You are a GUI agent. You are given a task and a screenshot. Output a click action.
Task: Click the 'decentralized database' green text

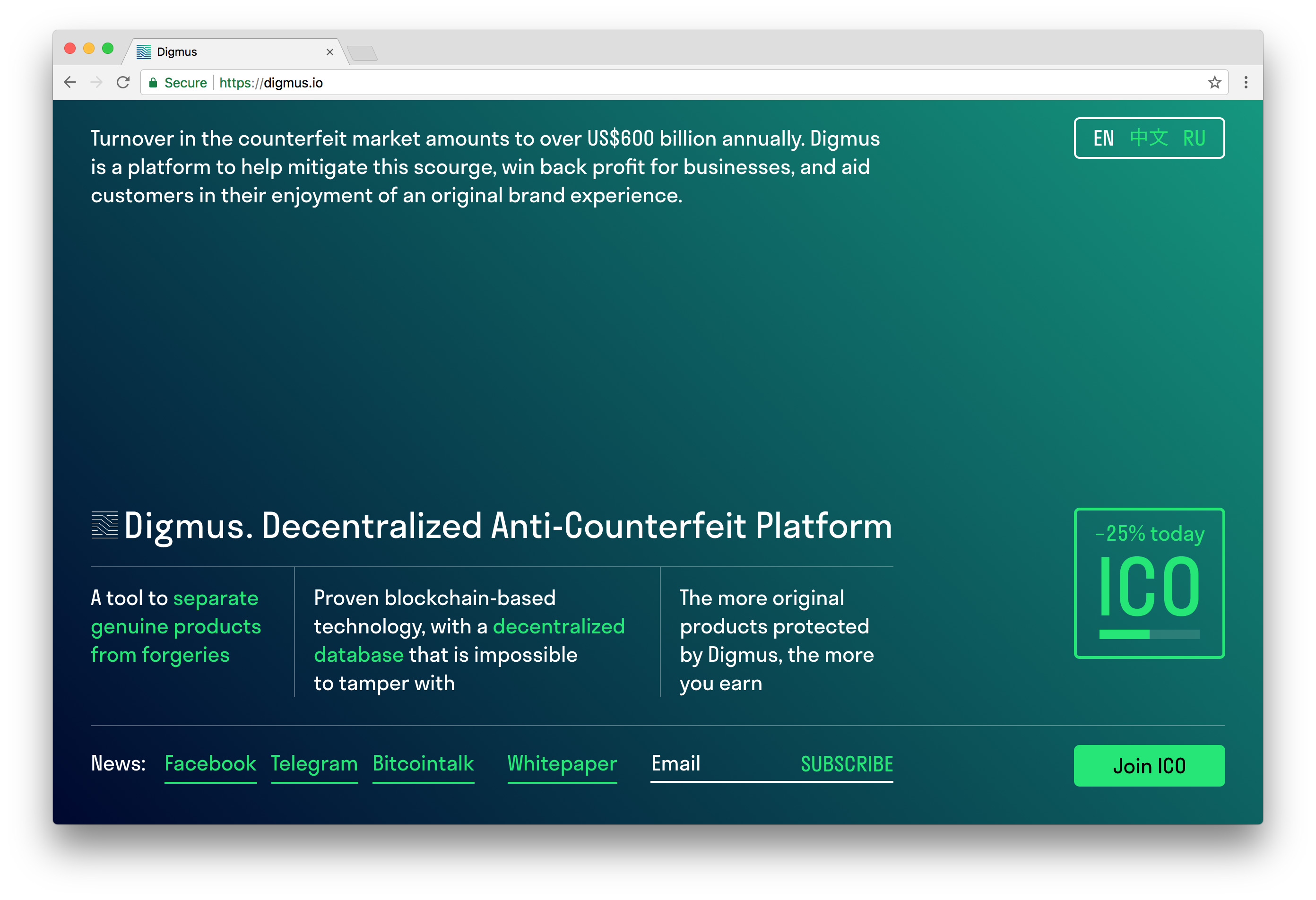pos(469,640)
